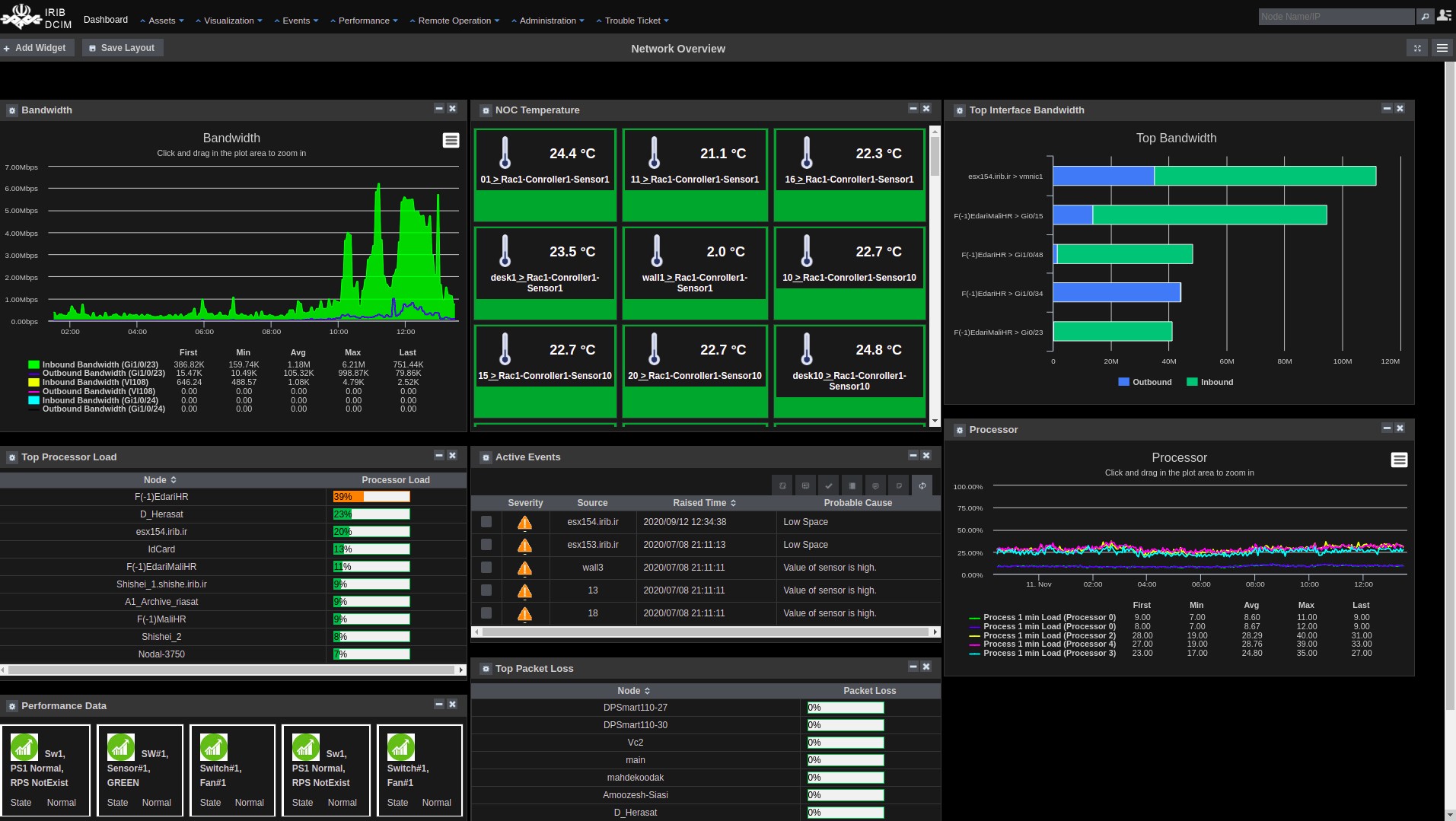
Task: Click the refresh icon in Active Events
Action: click(x=922, y=485)
